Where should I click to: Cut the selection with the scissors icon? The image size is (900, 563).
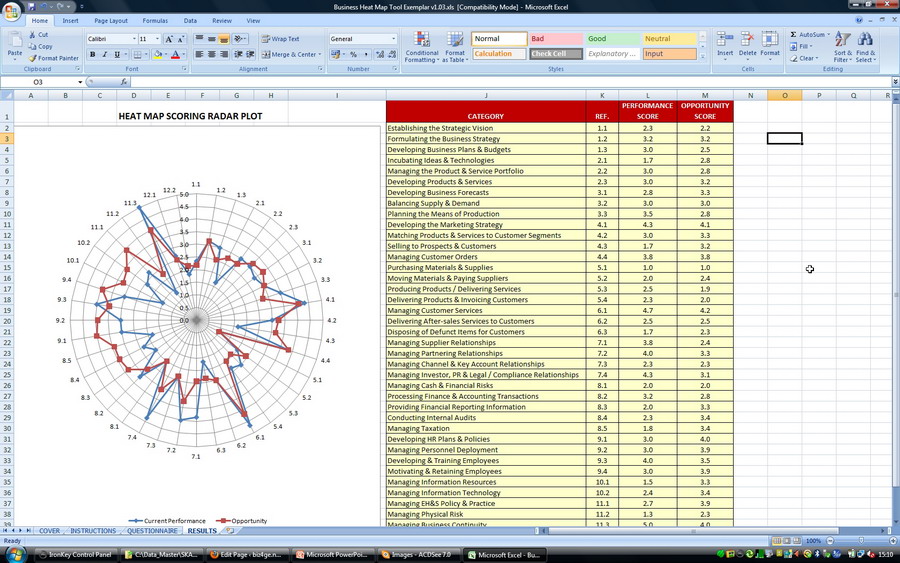[32, 35]
